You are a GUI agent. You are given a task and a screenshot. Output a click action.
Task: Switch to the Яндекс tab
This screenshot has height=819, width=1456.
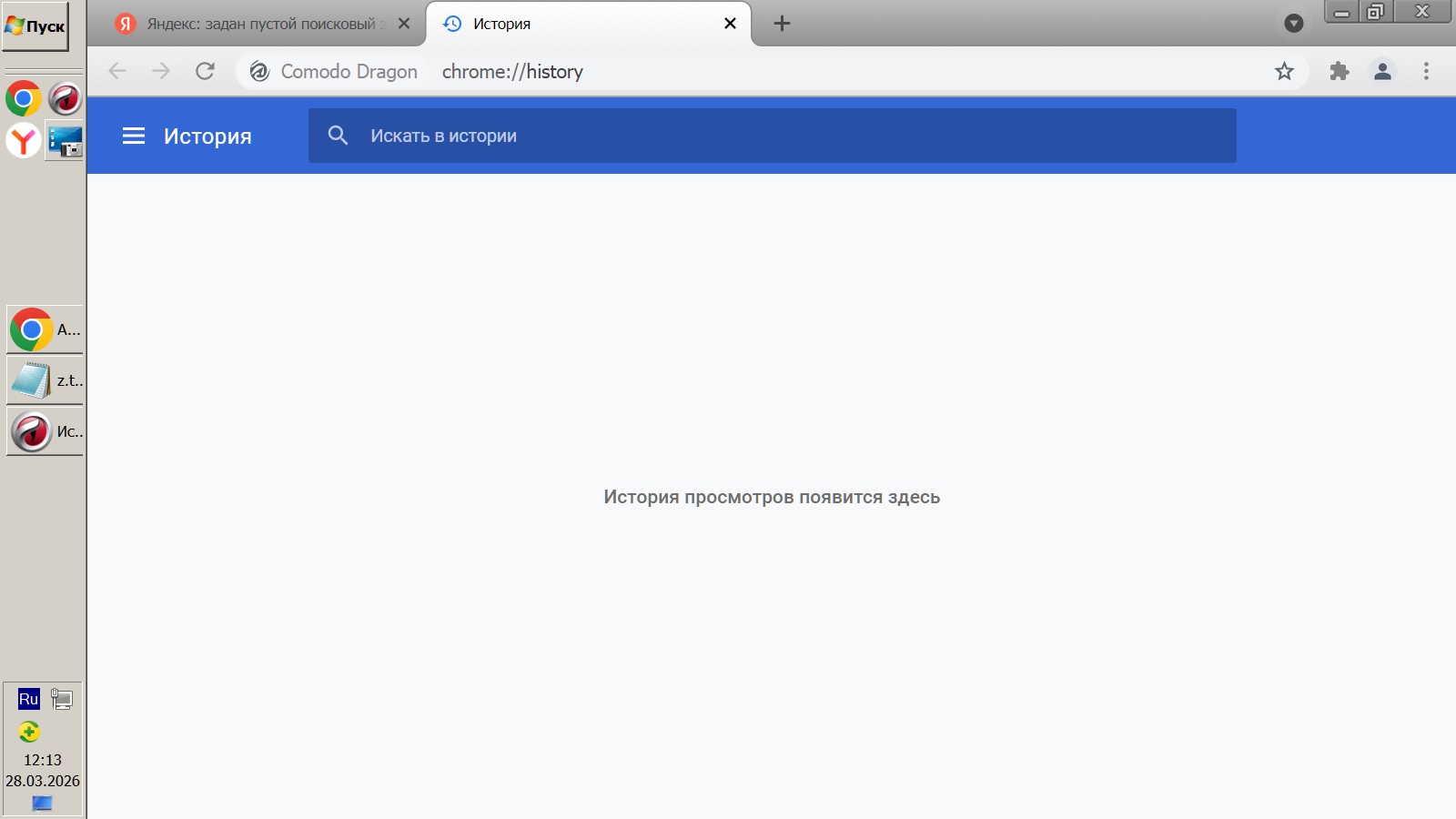[x=262, y=24]
